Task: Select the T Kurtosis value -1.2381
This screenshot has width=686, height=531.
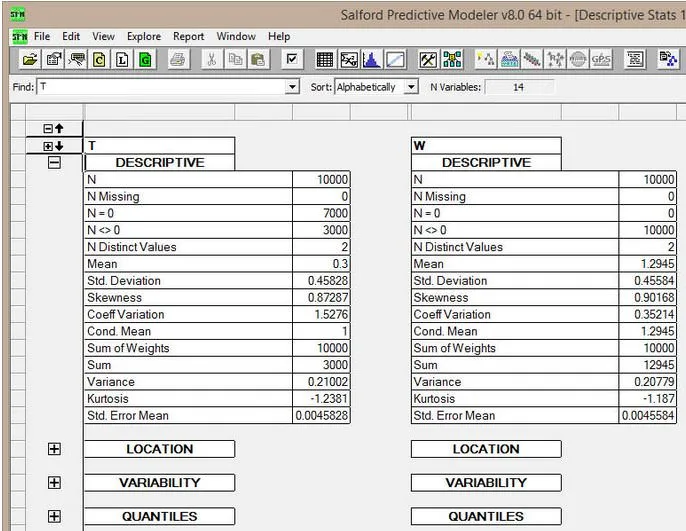Action: (321, 399)
